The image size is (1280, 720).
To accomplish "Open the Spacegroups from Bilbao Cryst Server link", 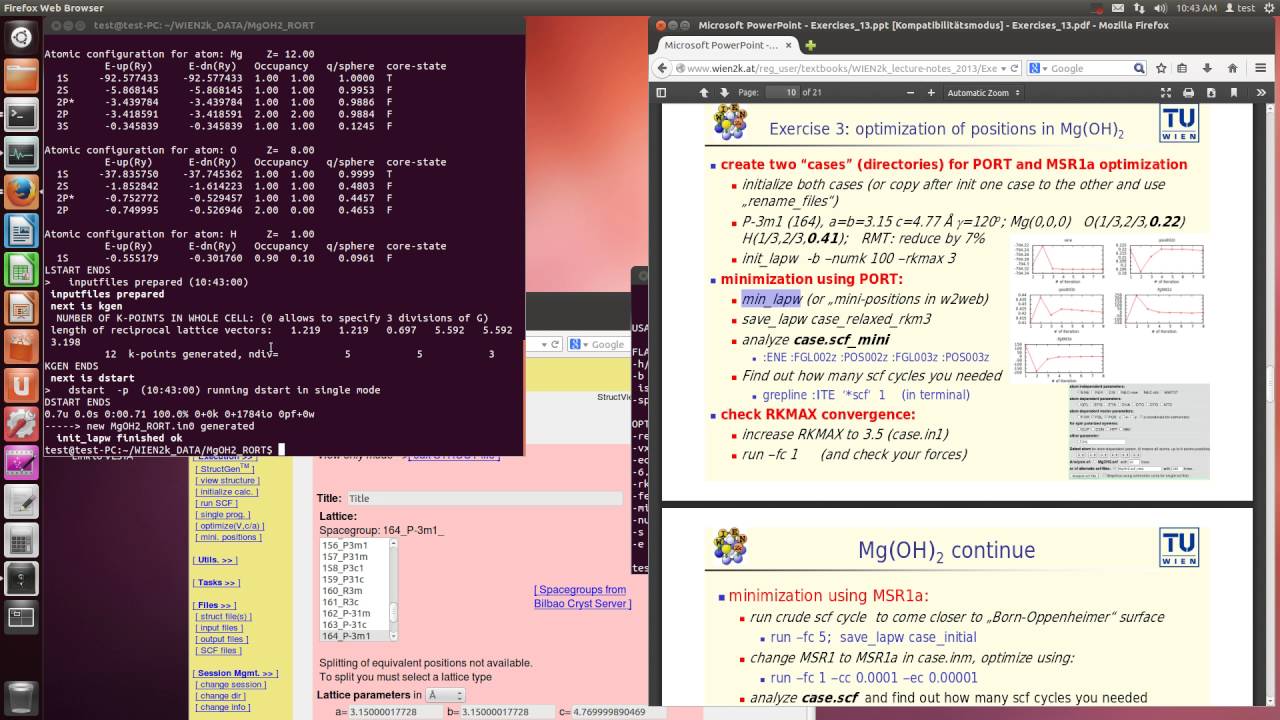I will point(582,597).
